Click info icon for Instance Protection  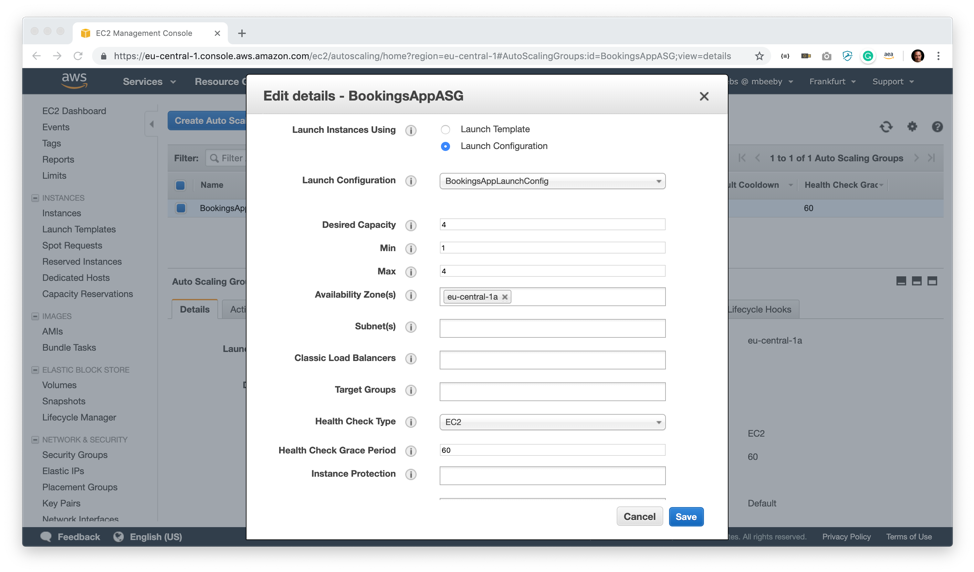tap(411, 474)
